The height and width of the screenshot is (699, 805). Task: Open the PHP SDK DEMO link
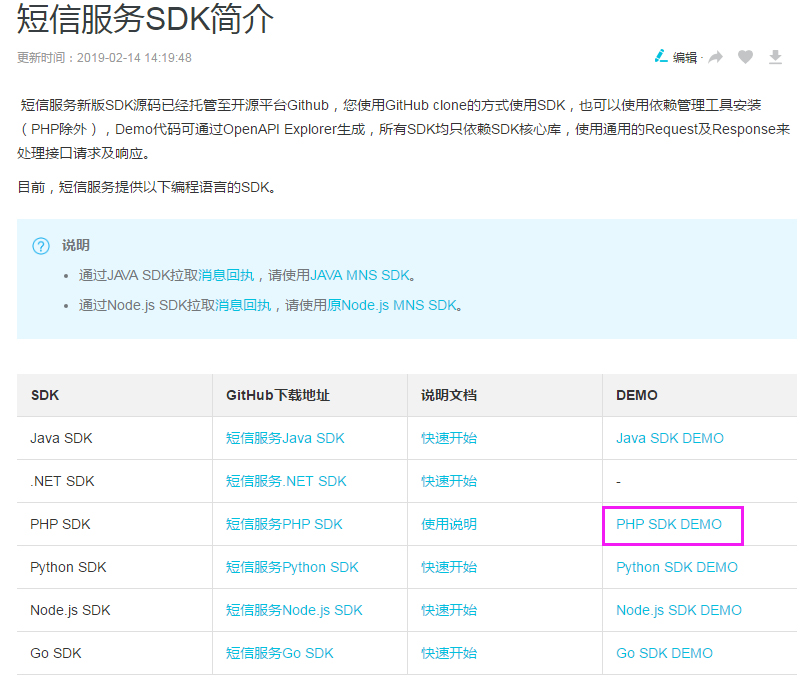669,525
